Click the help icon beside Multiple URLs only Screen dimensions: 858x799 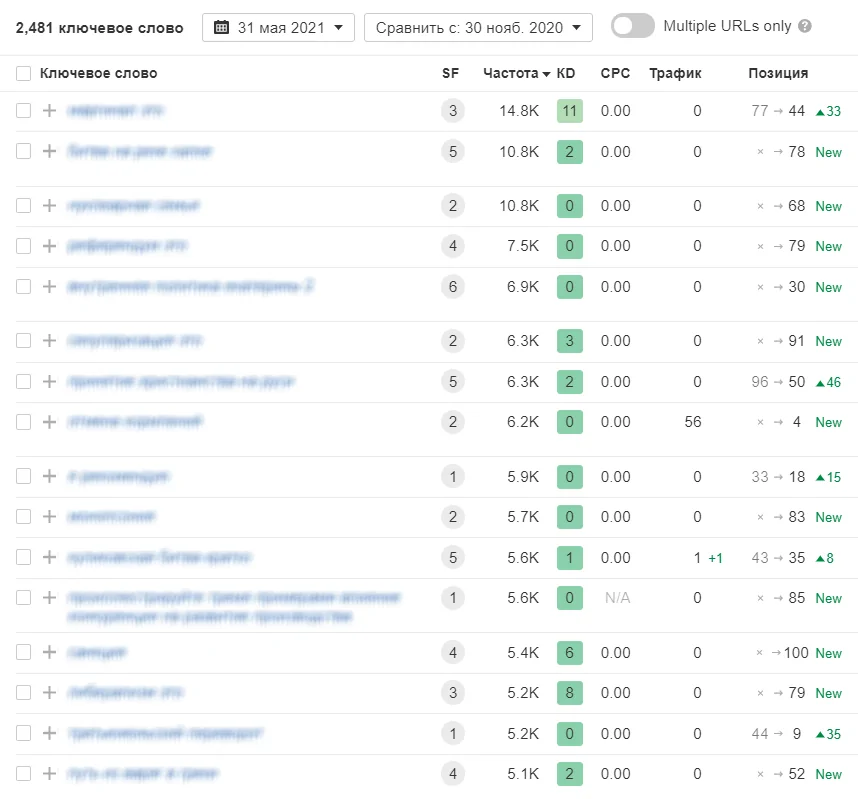(x=805, y=27)
